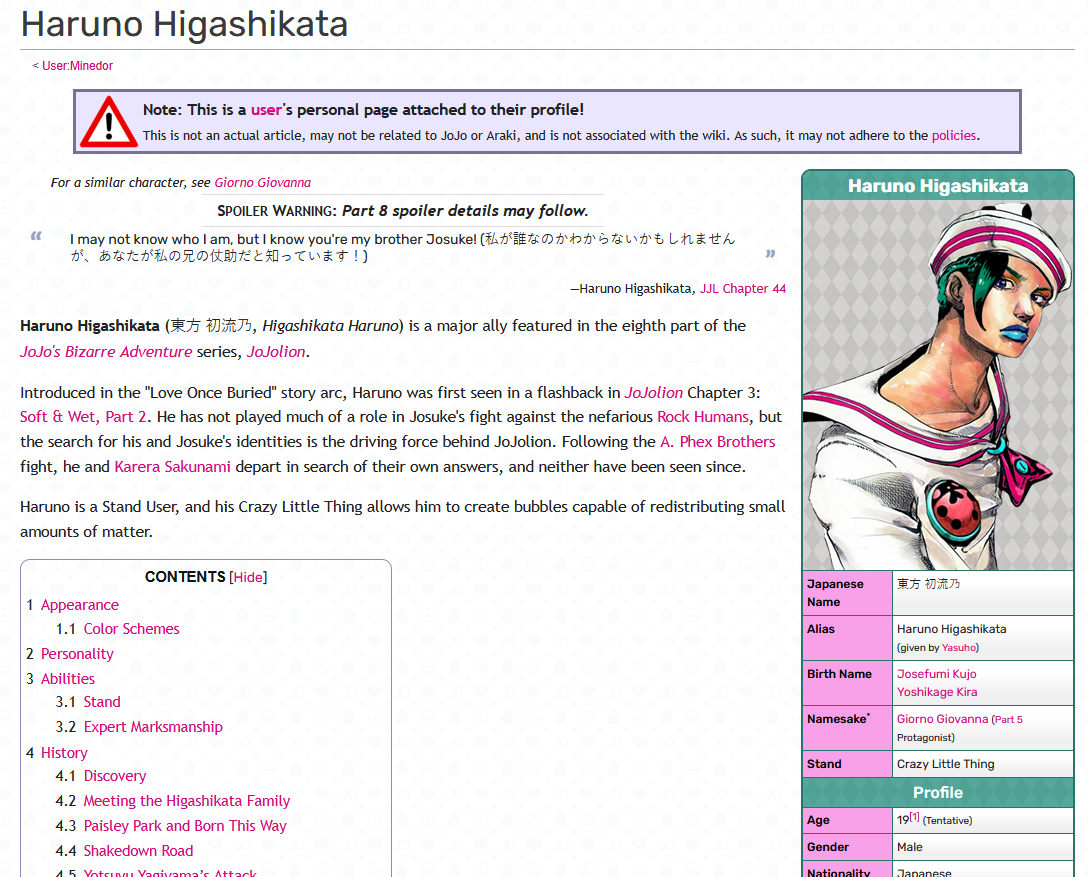Visit the A. Phex Brothers page

tap(717, 442)
